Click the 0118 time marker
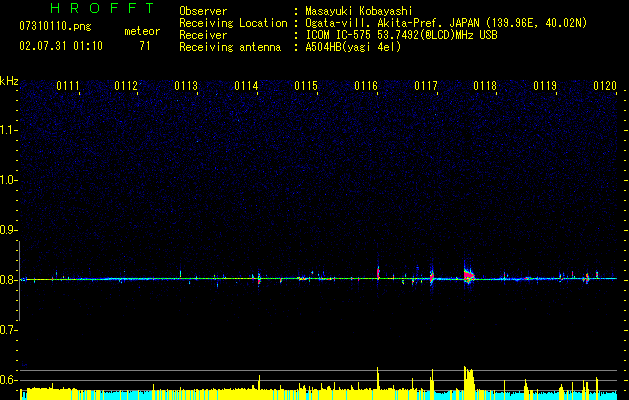Viewport: 629px width, 400px height. click(x=485, y=86)
